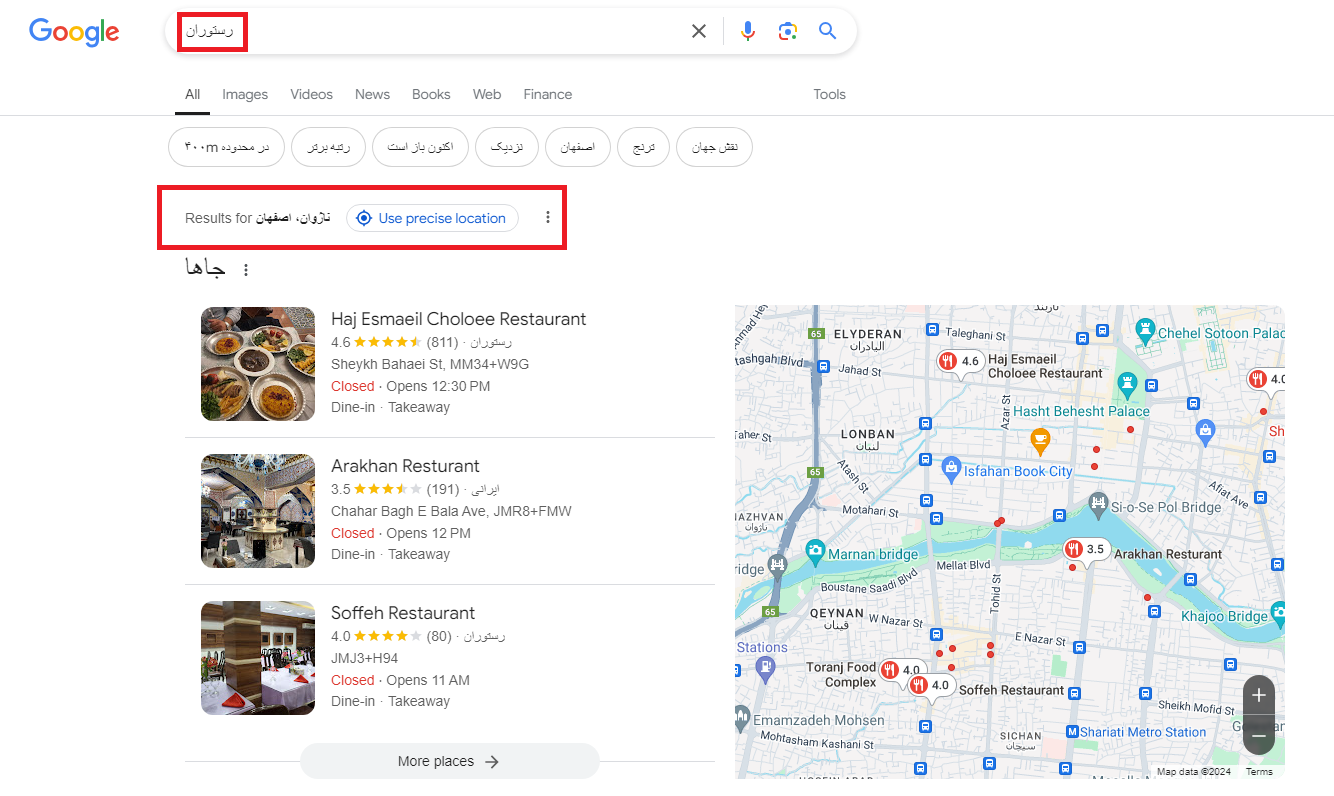This screenshot has height=796, width=1334.
Task: Toggle the 'در محدوده ۴۰۰m' filter chip
Action: [x=226, y=147]
